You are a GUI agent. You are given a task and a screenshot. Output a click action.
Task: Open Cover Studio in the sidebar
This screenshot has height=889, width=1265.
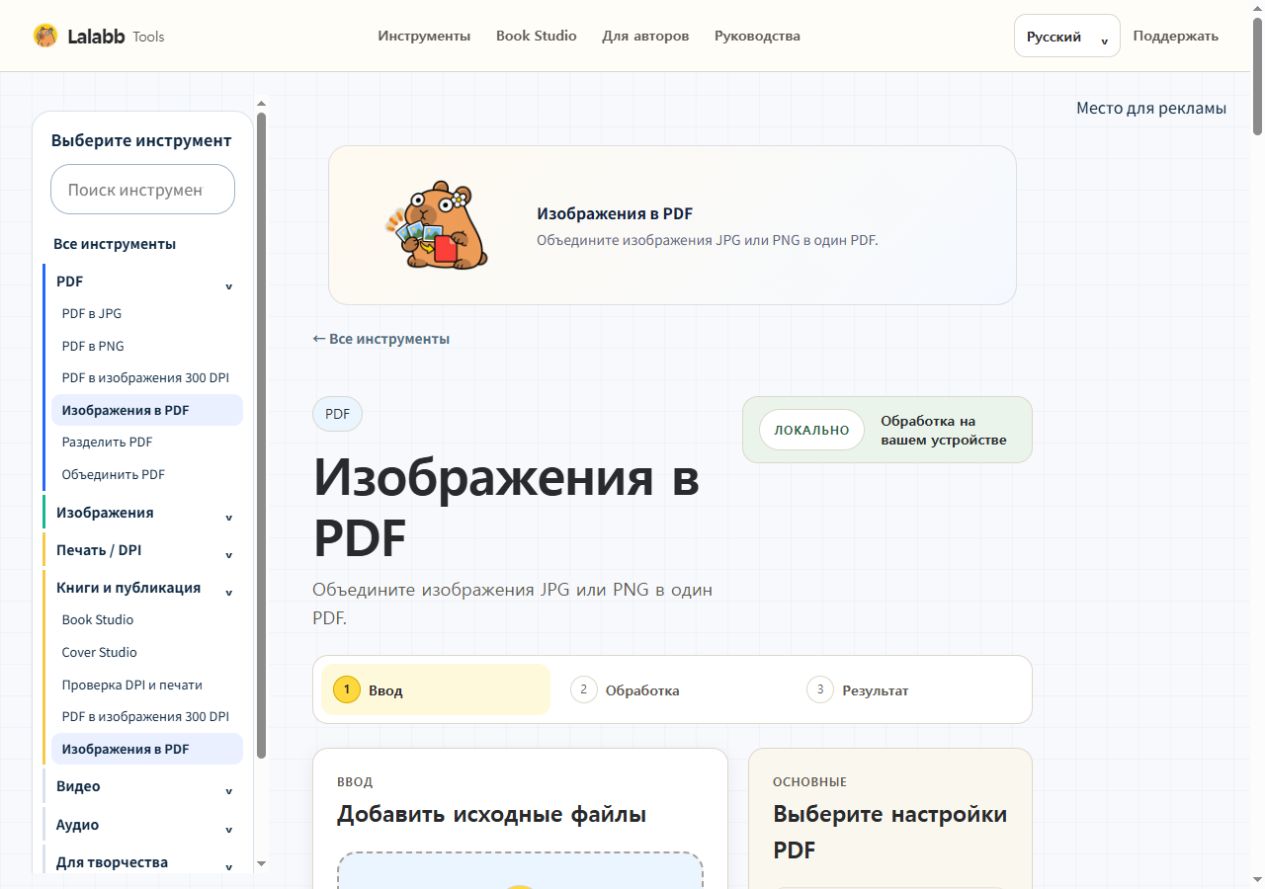coord(99,652)
